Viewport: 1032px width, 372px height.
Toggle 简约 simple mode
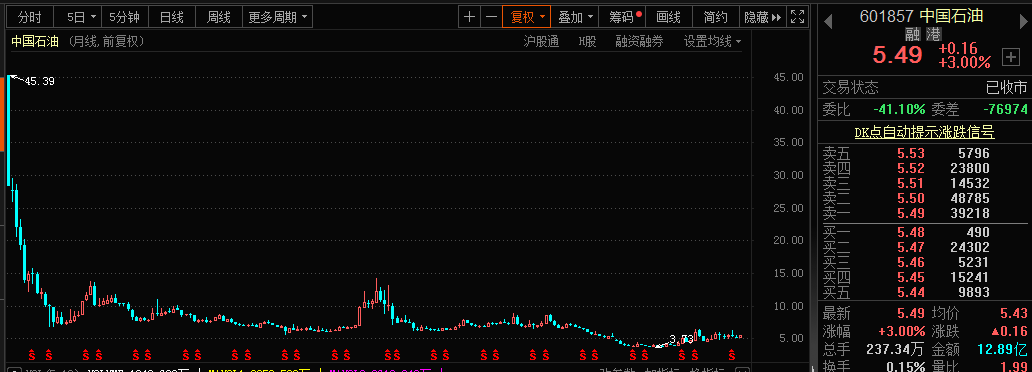(715, 17)
